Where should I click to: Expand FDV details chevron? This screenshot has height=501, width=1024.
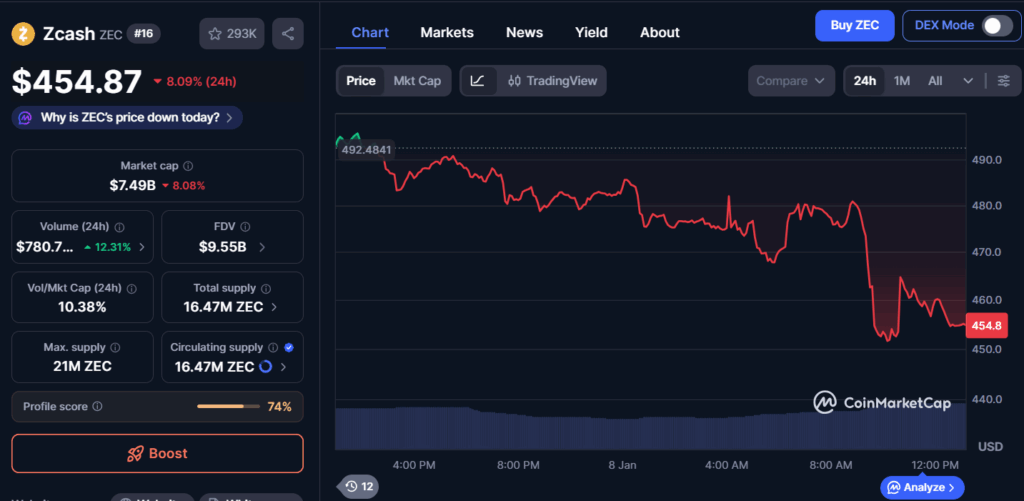[262, 247]
